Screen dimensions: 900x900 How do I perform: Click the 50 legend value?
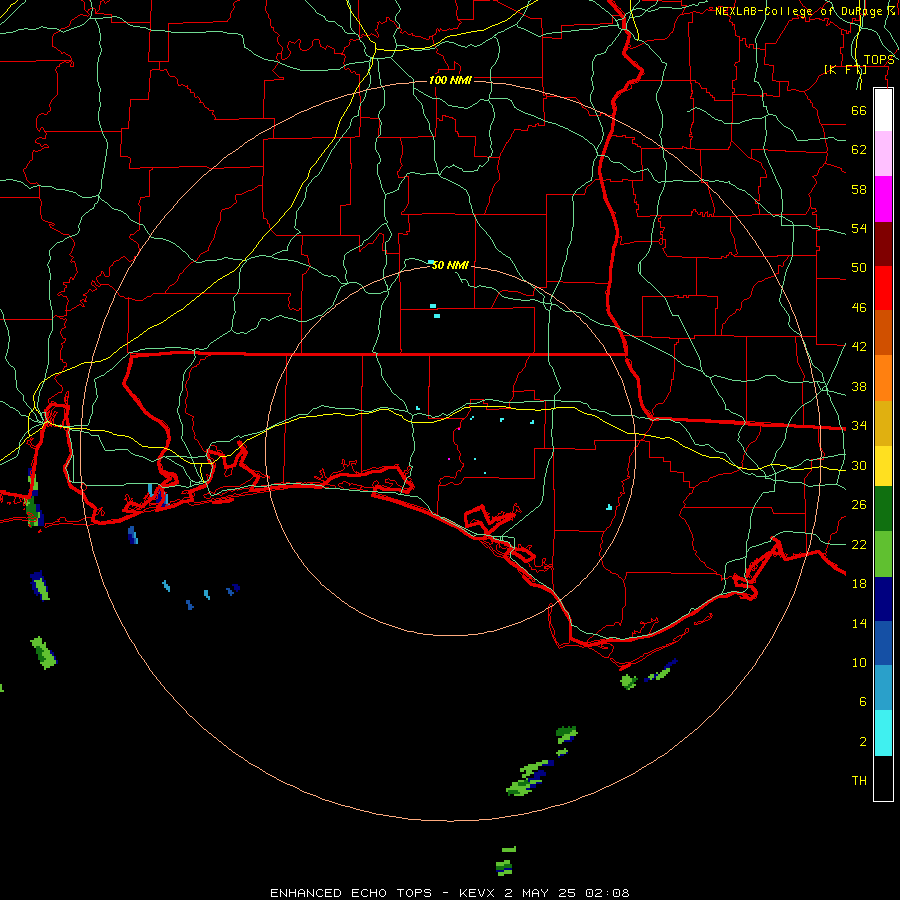[x=859, y=267]
